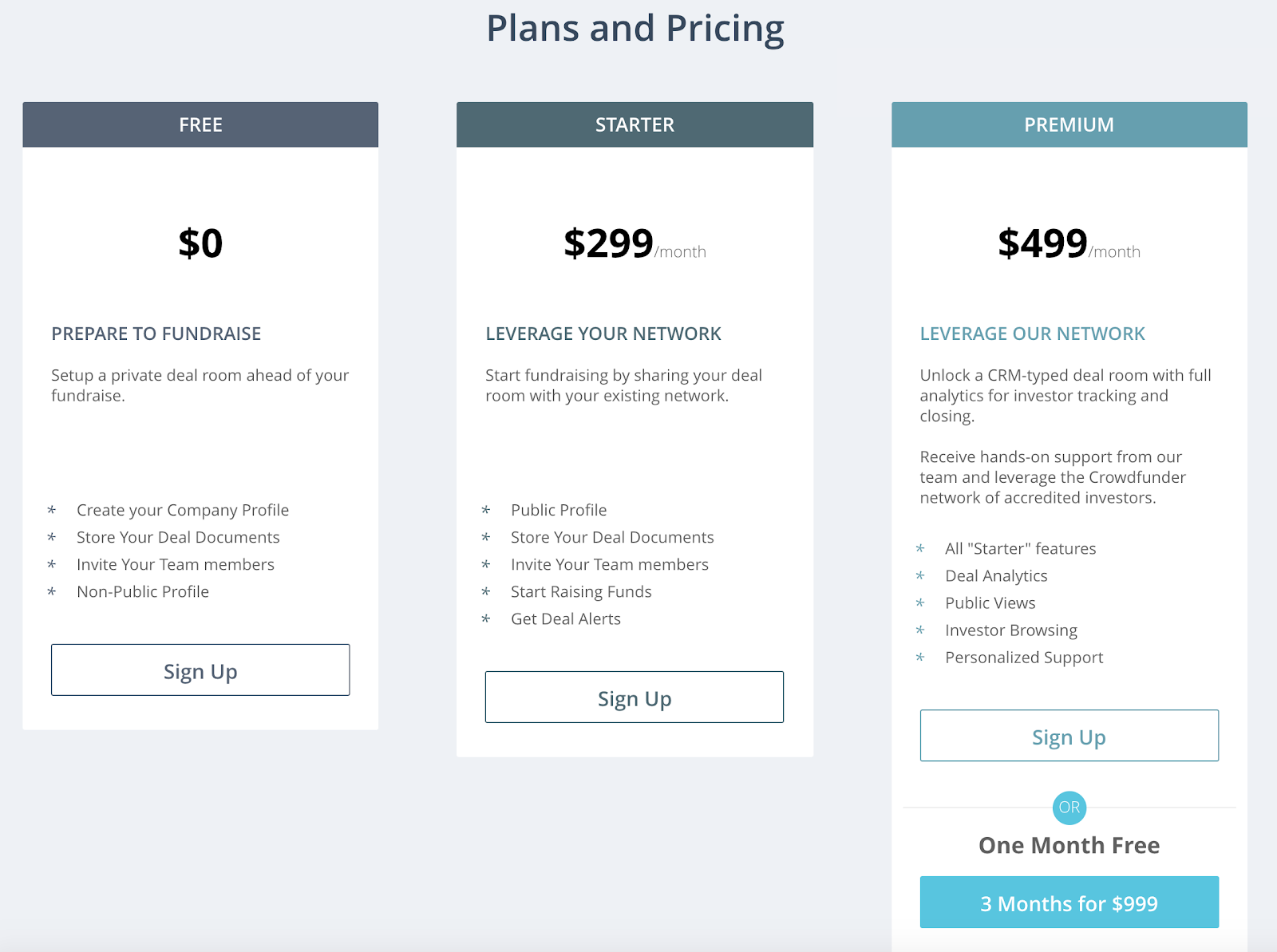Screen dimensions: 1277x952
Task: Click the asterisk beside Create your Company Profile
Action: coord(52,511)
